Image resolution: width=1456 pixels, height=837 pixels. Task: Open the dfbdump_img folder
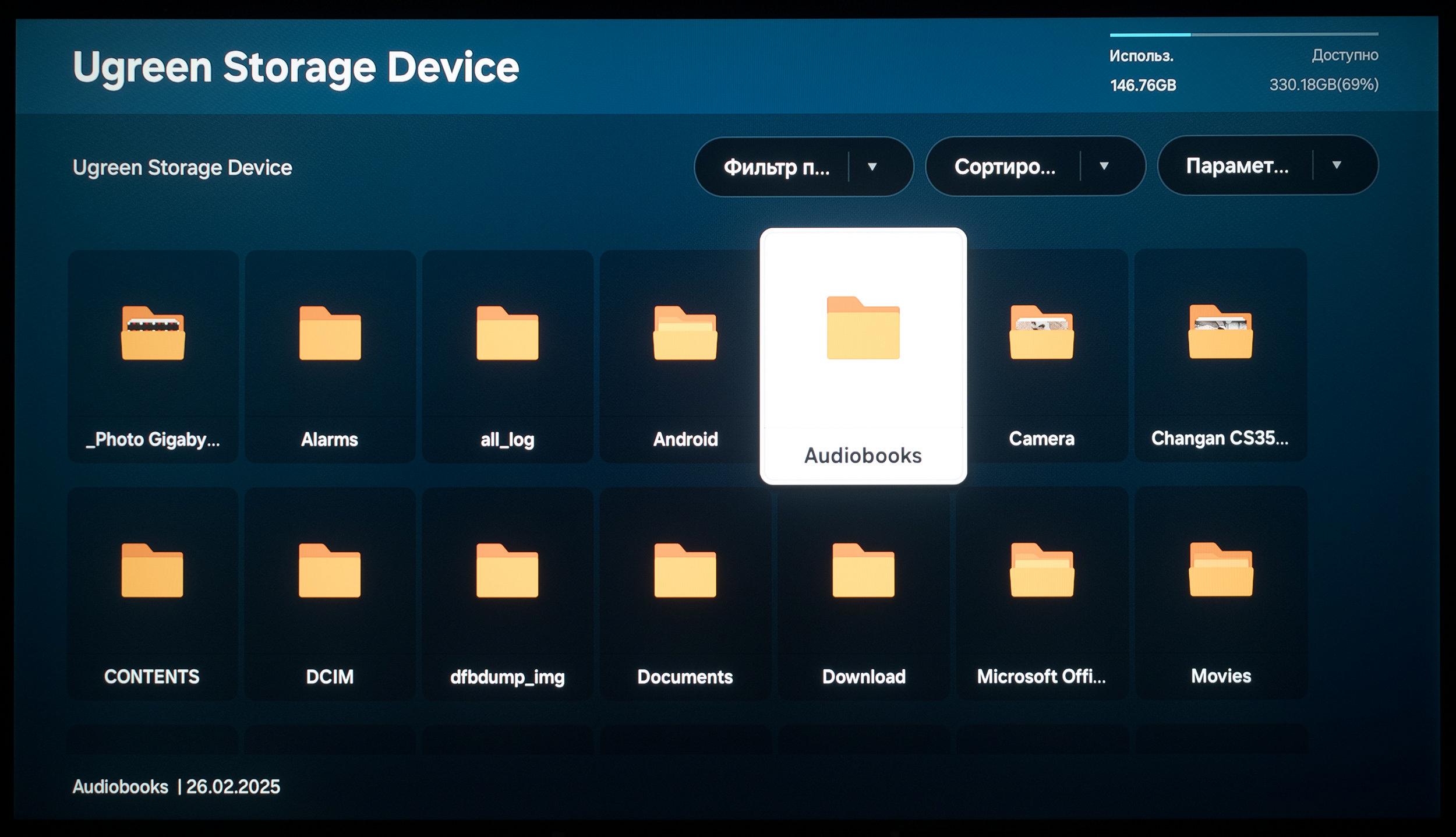(x=507, y=594)
